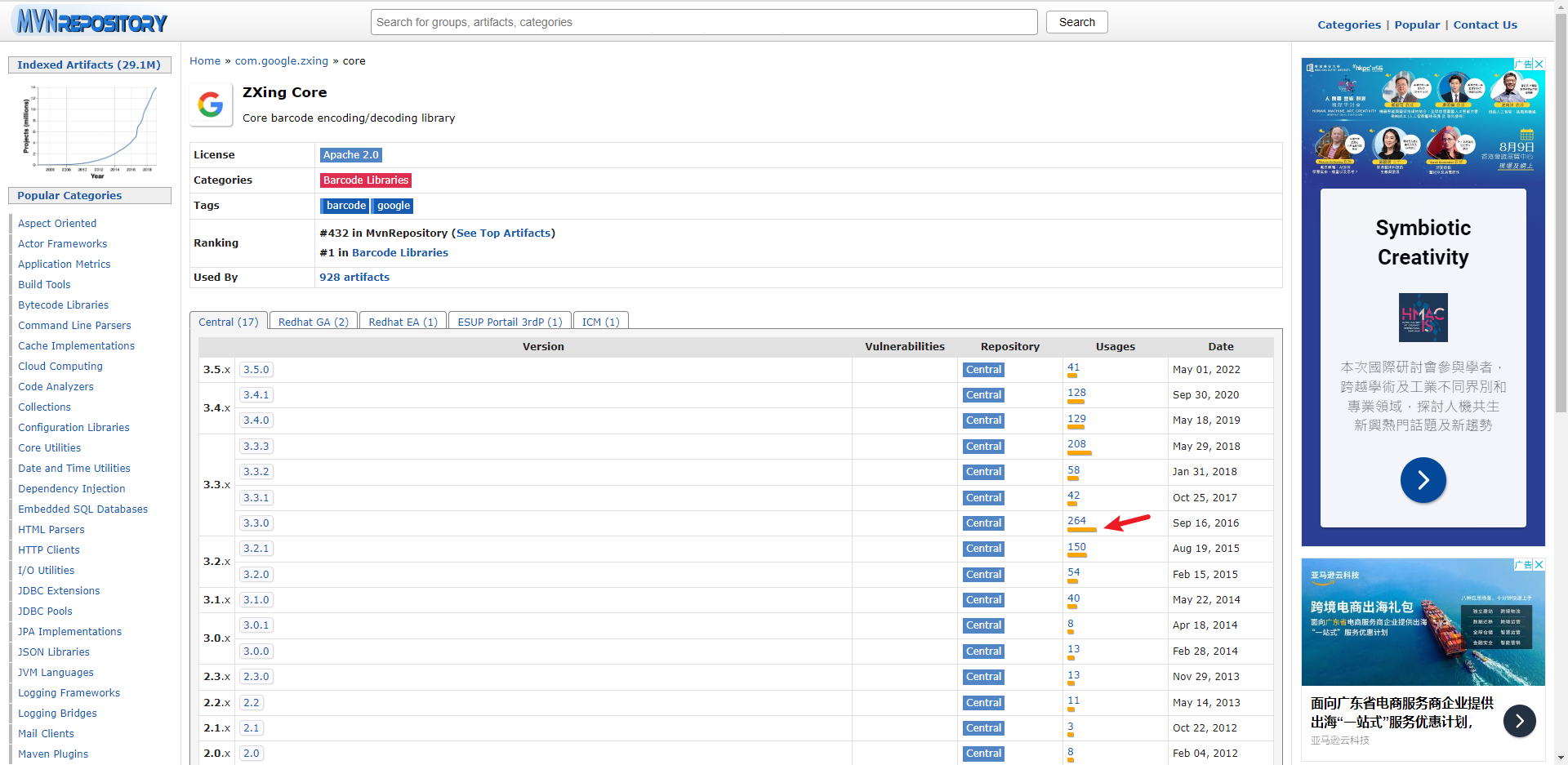
Task: Click Central badge in 3.3.0 row
Action: tap(983, 523)
